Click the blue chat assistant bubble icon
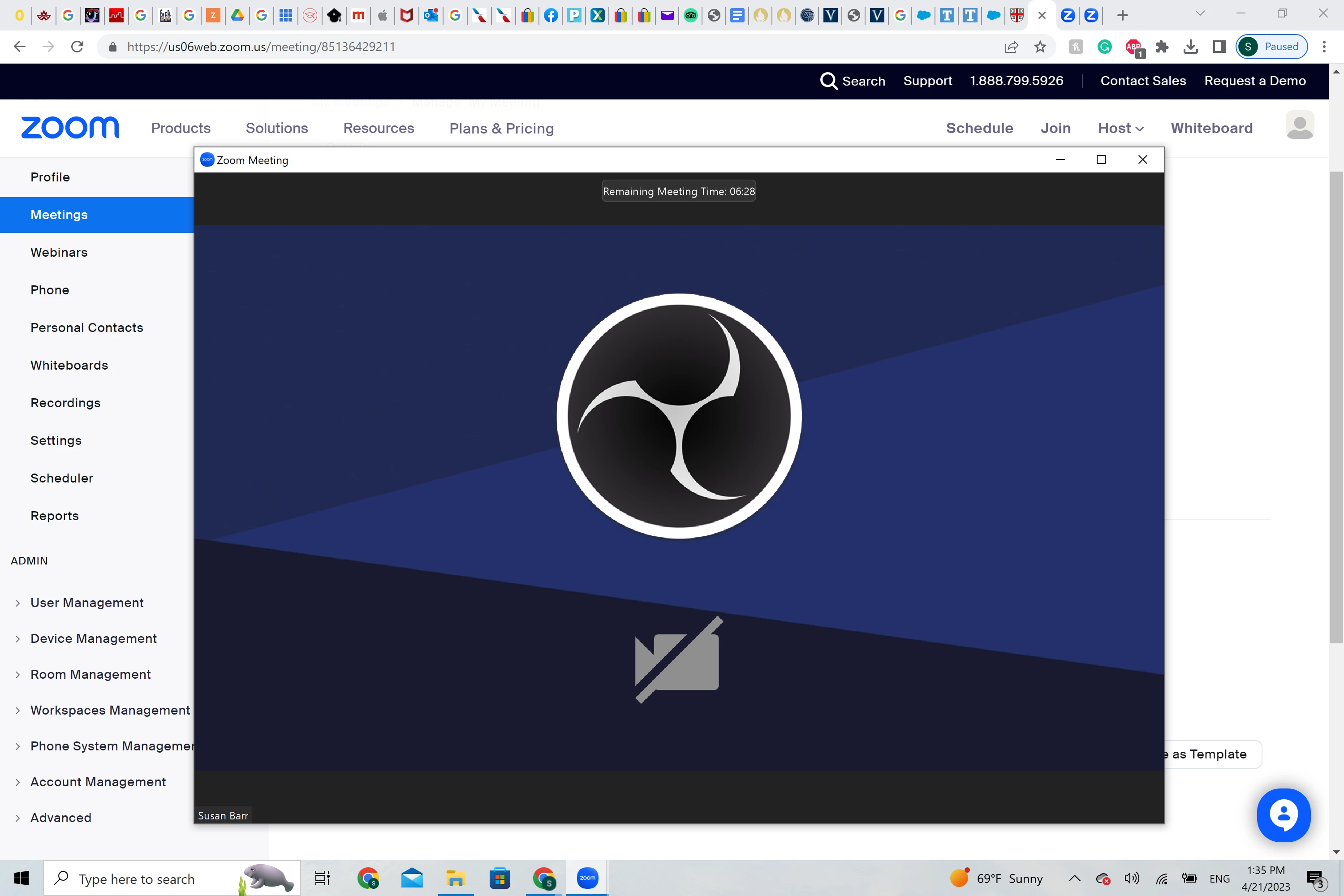 point(1283,815)
